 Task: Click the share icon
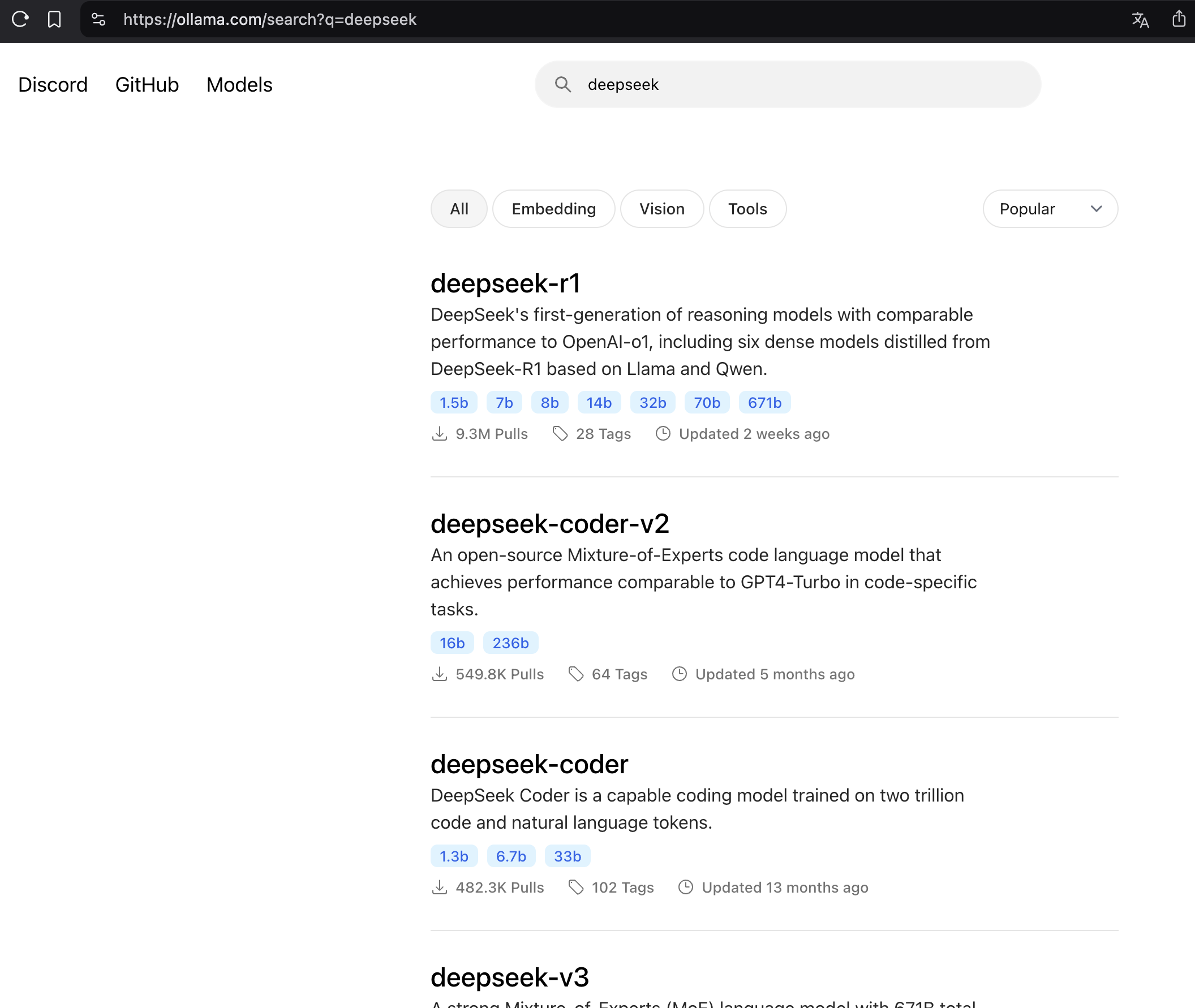1179,19
